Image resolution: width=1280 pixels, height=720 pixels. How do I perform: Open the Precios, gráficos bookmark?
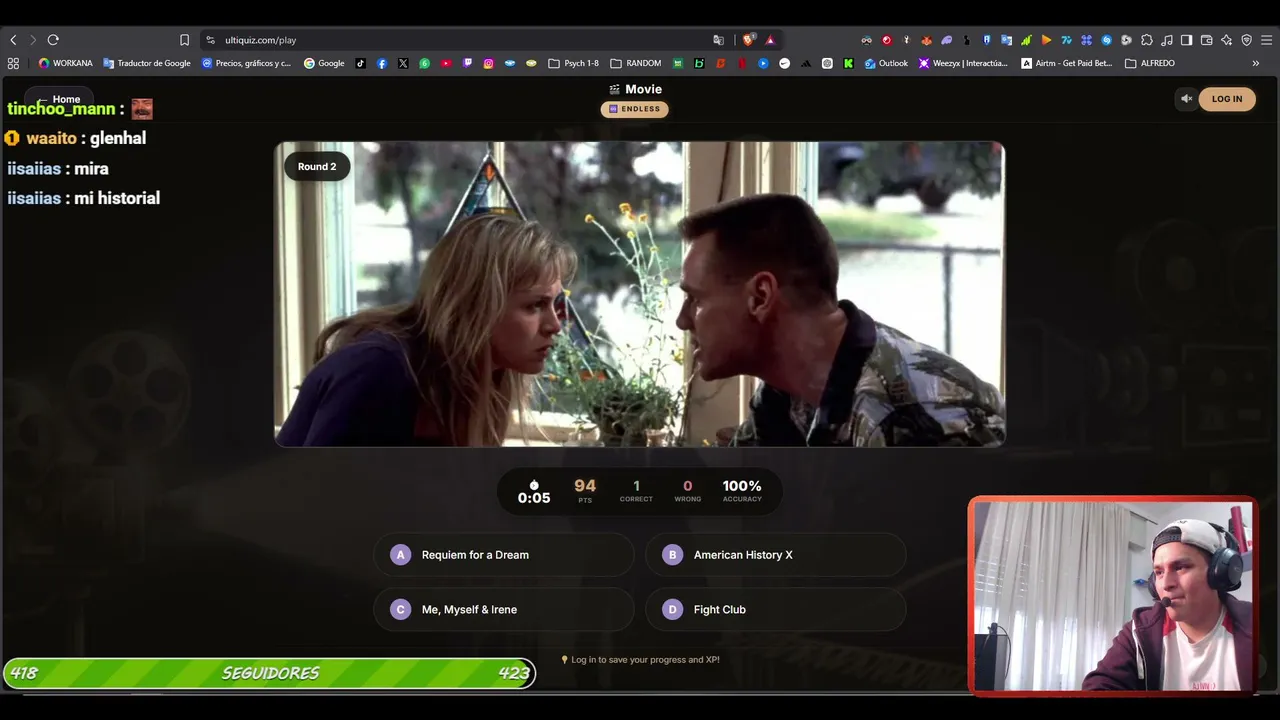tap(246, 63)
